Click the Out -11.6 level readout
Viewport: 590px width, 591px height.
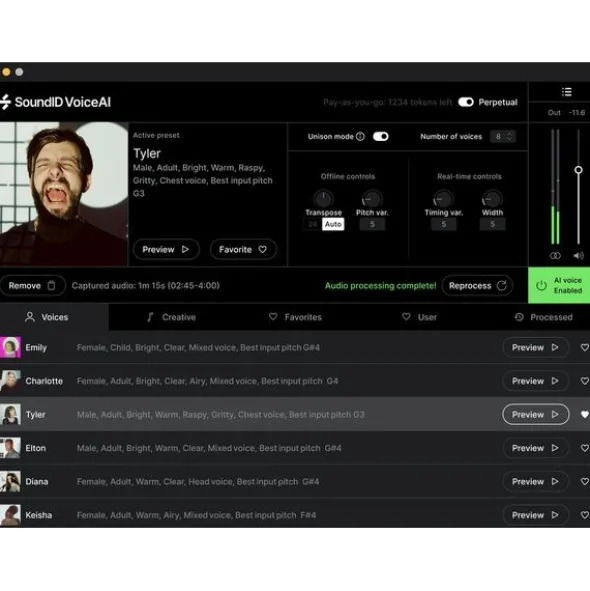566,112
